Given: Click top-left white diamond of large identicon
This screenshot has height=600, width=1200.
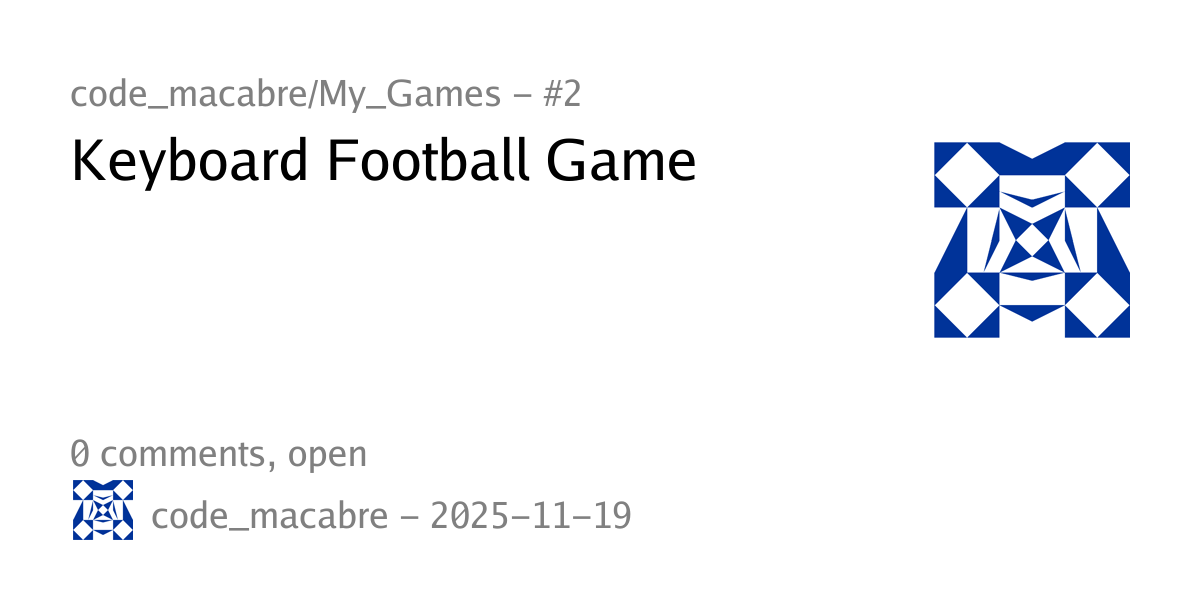Looking at the screenshot, I should coord(966,175).
